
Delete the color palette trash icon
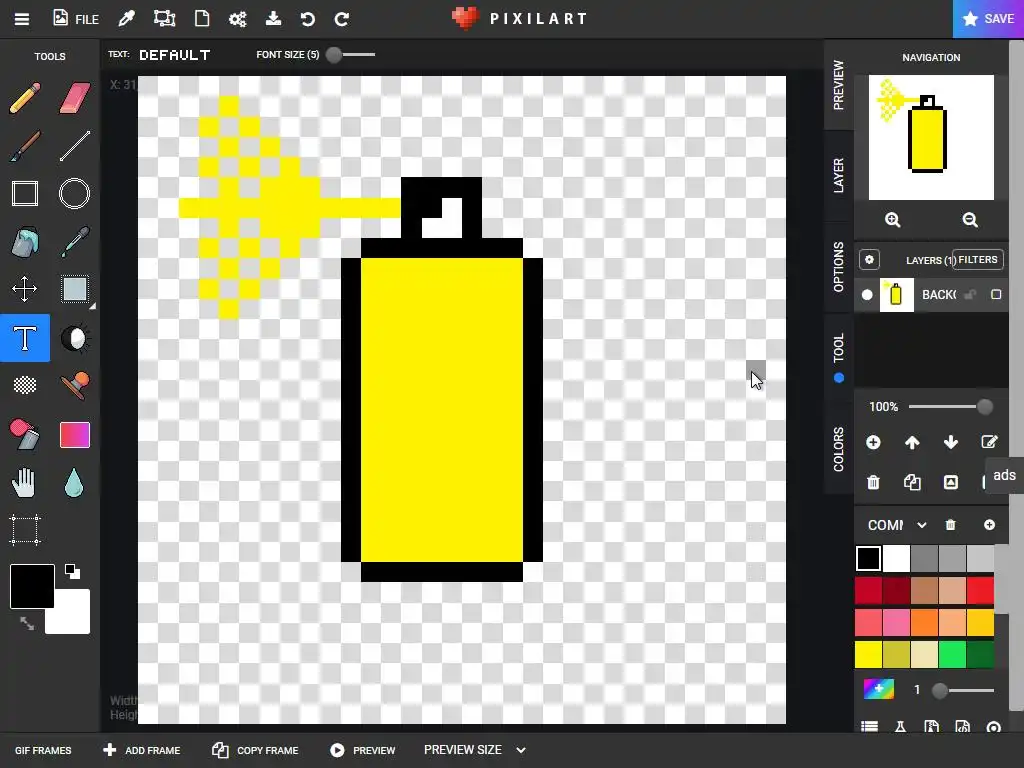click(x=951, y=525)
